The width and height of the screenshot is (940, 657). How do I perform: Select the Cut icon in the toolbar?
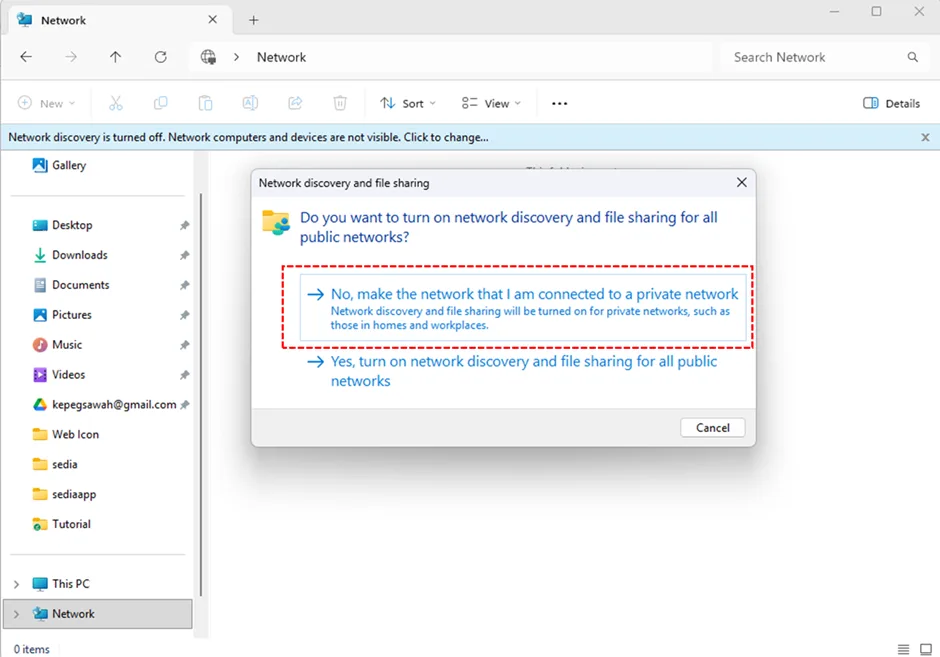coord(116,103)
